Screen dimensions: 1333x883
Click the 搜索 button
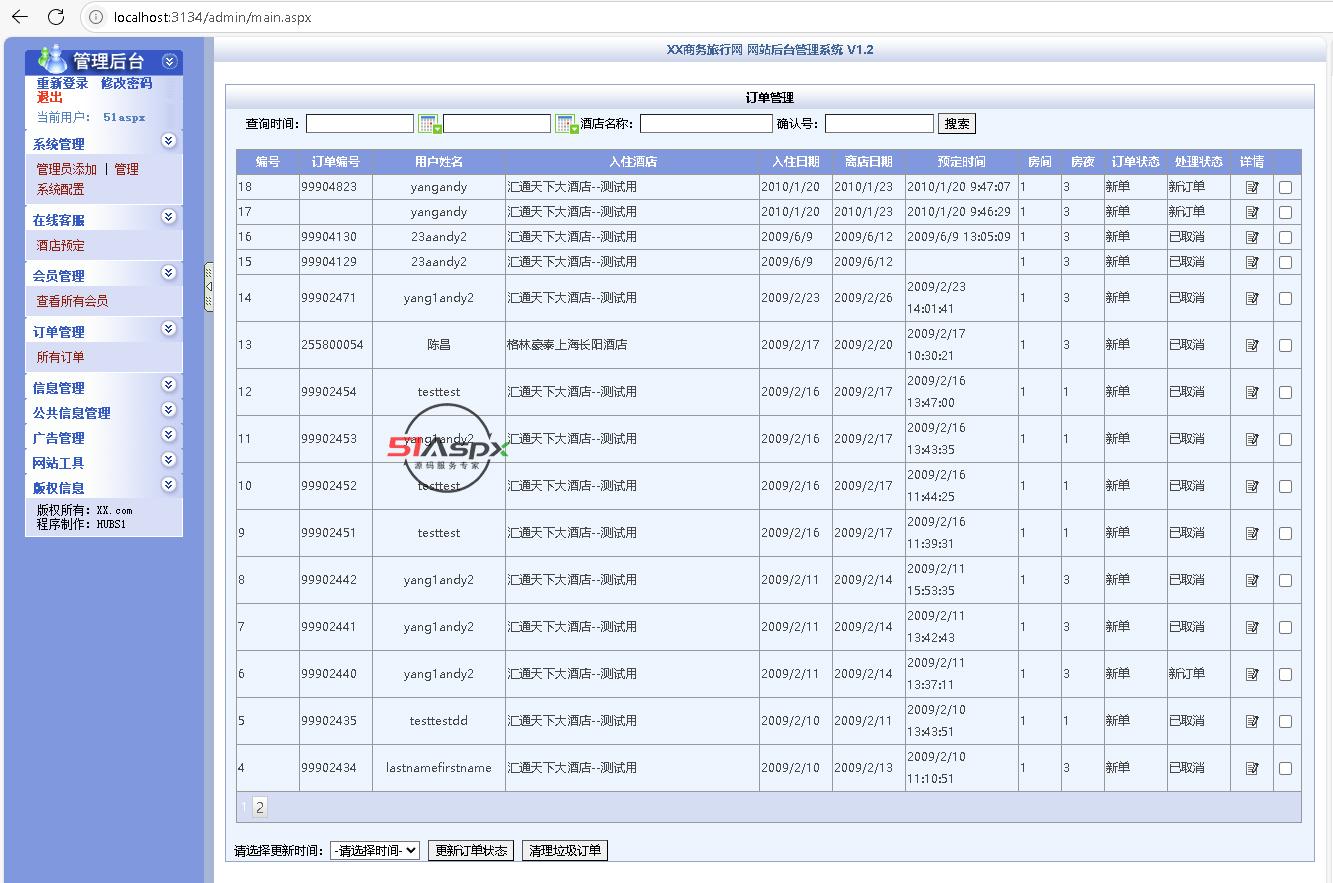[x=957, y=124]
